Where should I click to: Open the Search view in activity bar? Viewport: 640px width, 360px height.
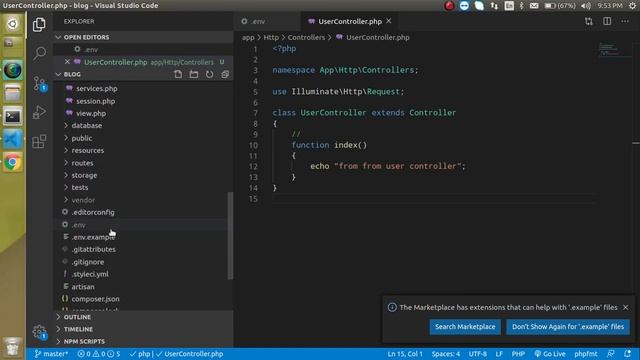(39, 53)
